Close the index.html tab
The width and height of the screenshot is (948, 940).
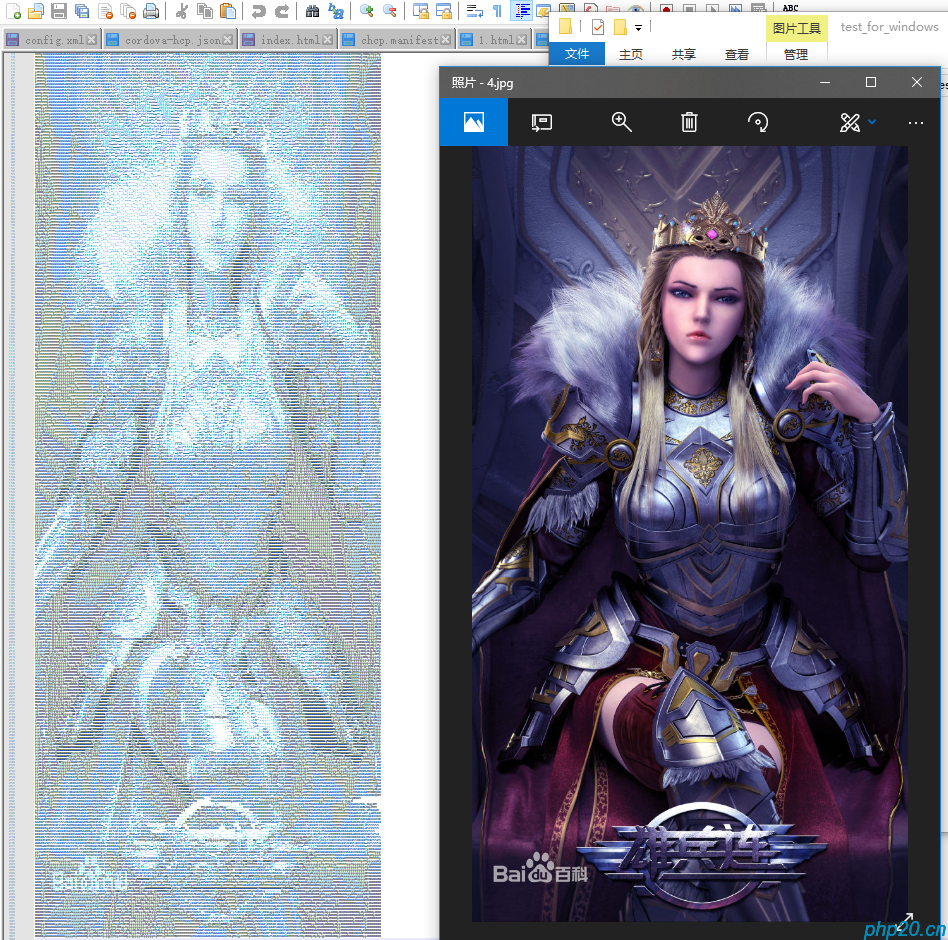[x=327, y=40]
